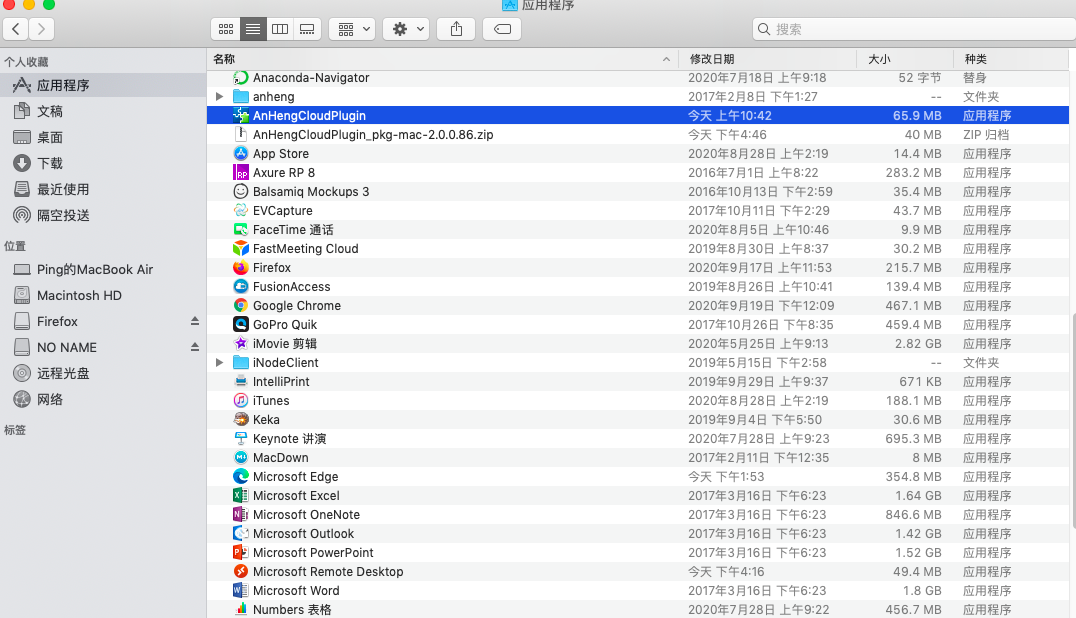
Task: Select the EVCapture icon
Action: pos(241,211)
